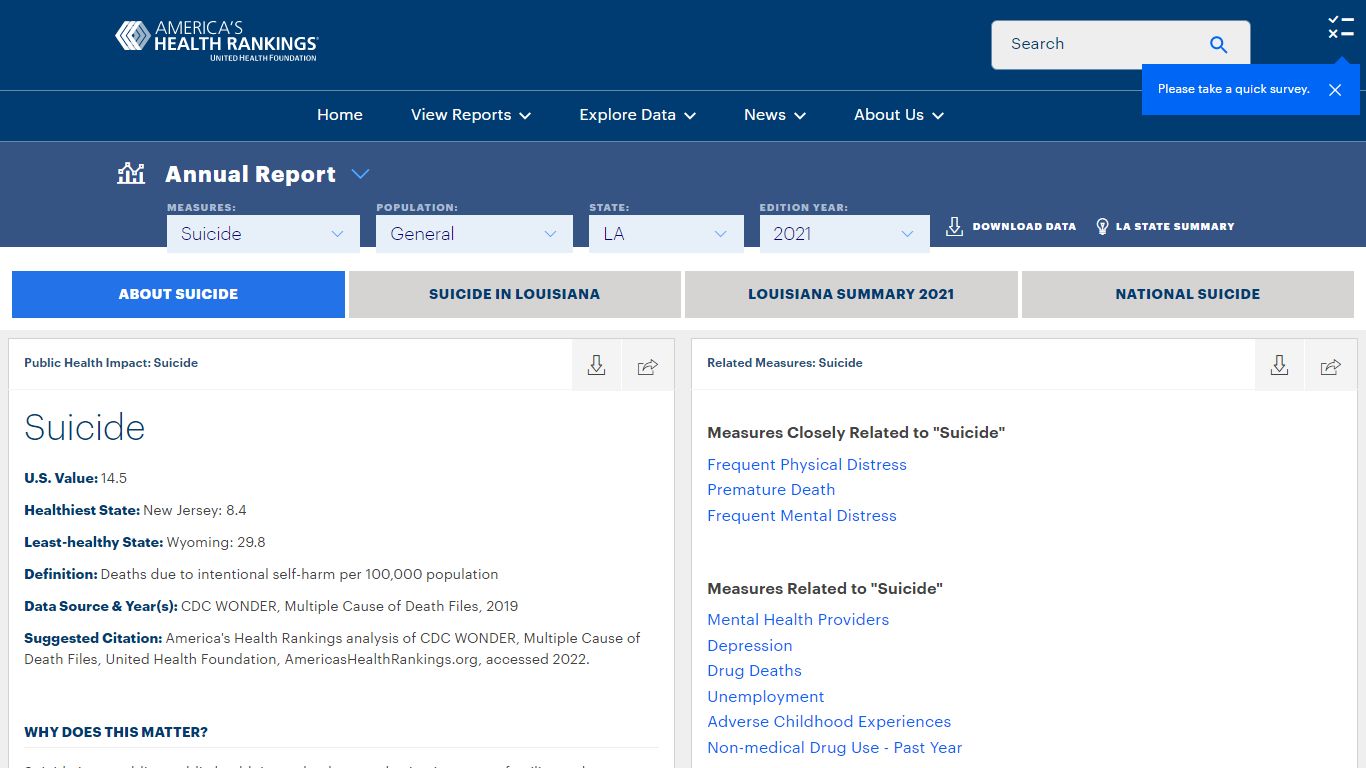Open the checklist menu icon in the top corner
The width and height of the screenshot is (1366, 768).
(x=1340, y=27)
